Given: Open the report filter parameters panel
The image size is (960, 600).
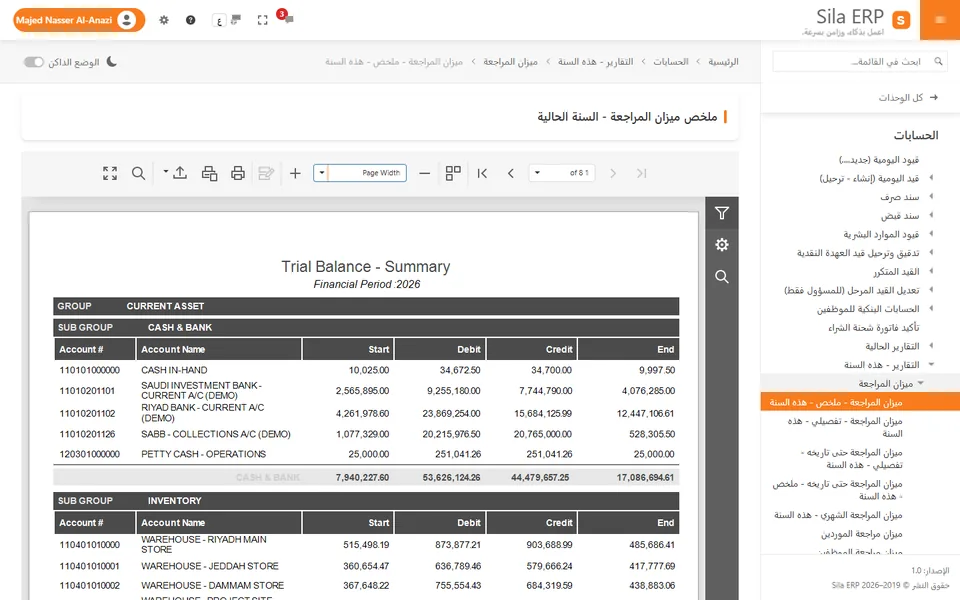Looking at the screenshot, I should point(722,213).
